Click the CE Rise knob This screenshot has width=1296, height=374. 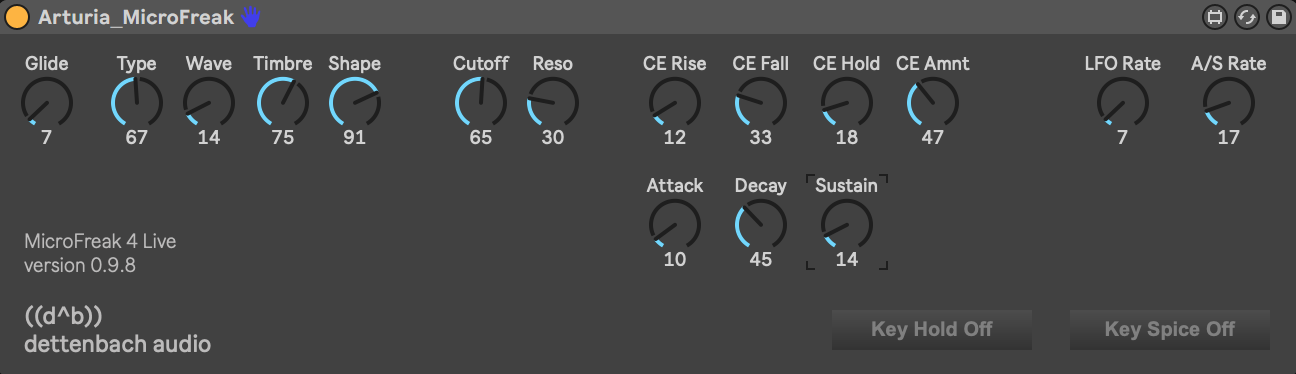[675, 103]
